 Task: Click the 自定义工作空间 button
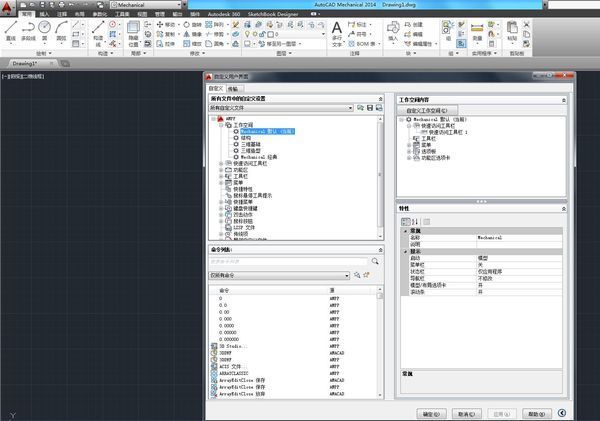[x=427, y=110]
